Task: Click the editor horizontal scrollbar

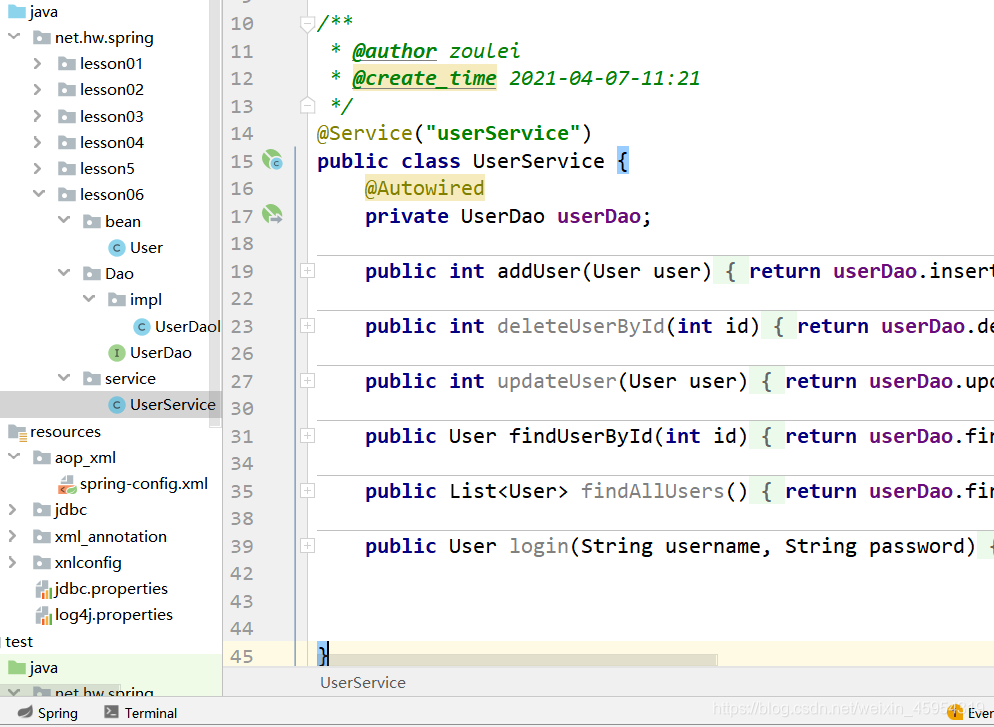Action: point(524,660)
